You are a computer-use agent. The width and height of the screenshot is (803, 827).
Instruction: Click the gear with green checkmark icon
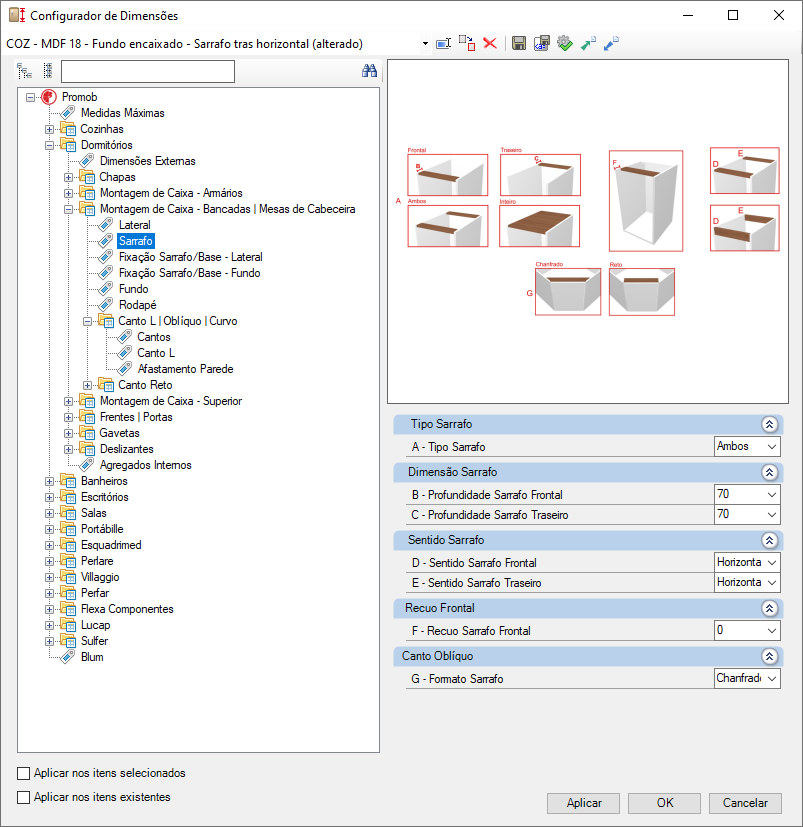click(x=565, y=43)
